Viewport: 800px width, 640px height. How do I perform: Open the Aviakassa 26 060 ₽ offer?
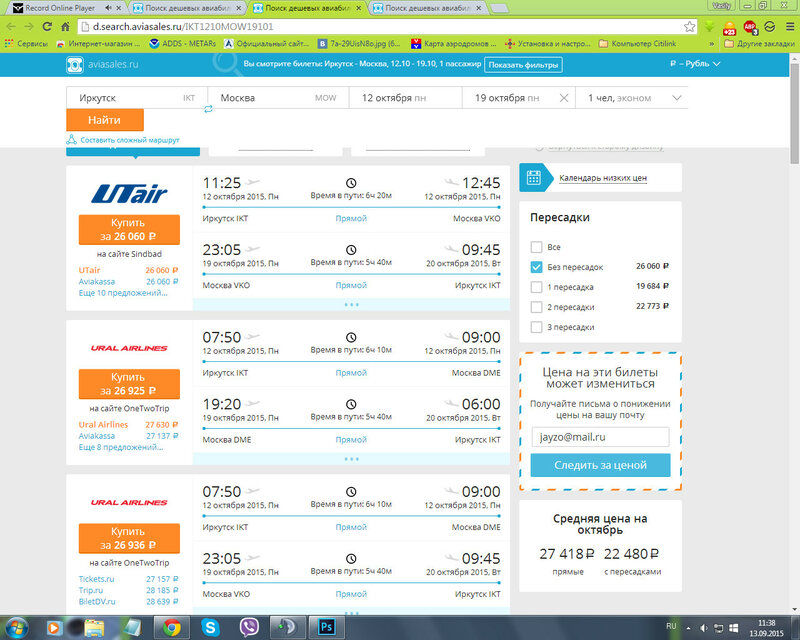pos(128,282)
